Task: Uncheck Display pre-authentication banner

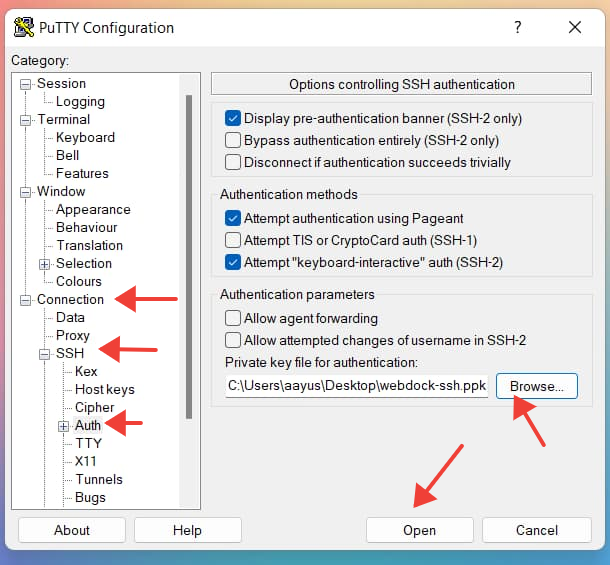Action: coord(233,118)
